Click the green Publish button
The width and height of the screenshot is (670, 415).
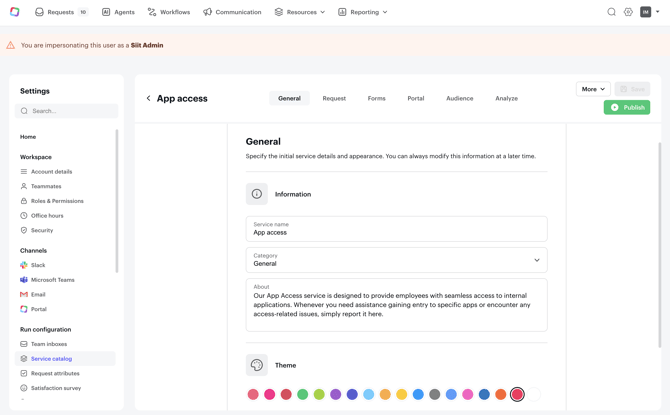tap(627, 107)
